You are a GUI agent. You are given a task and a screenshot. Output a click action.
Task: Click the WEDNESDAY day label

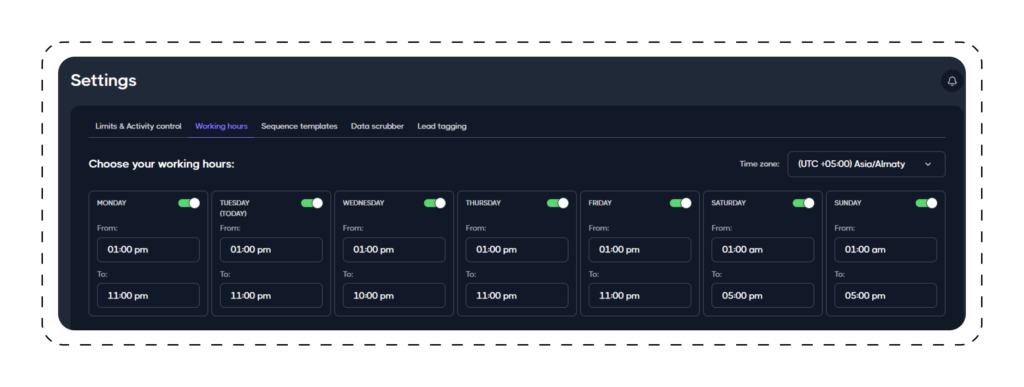click(363, 203)
